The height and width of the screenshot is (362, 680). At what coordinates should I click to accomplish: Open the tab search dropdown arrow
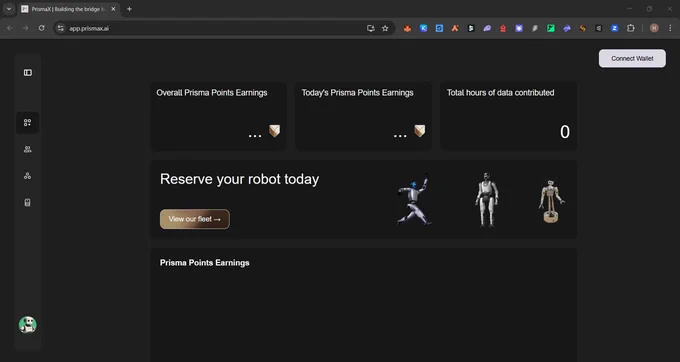9,9
